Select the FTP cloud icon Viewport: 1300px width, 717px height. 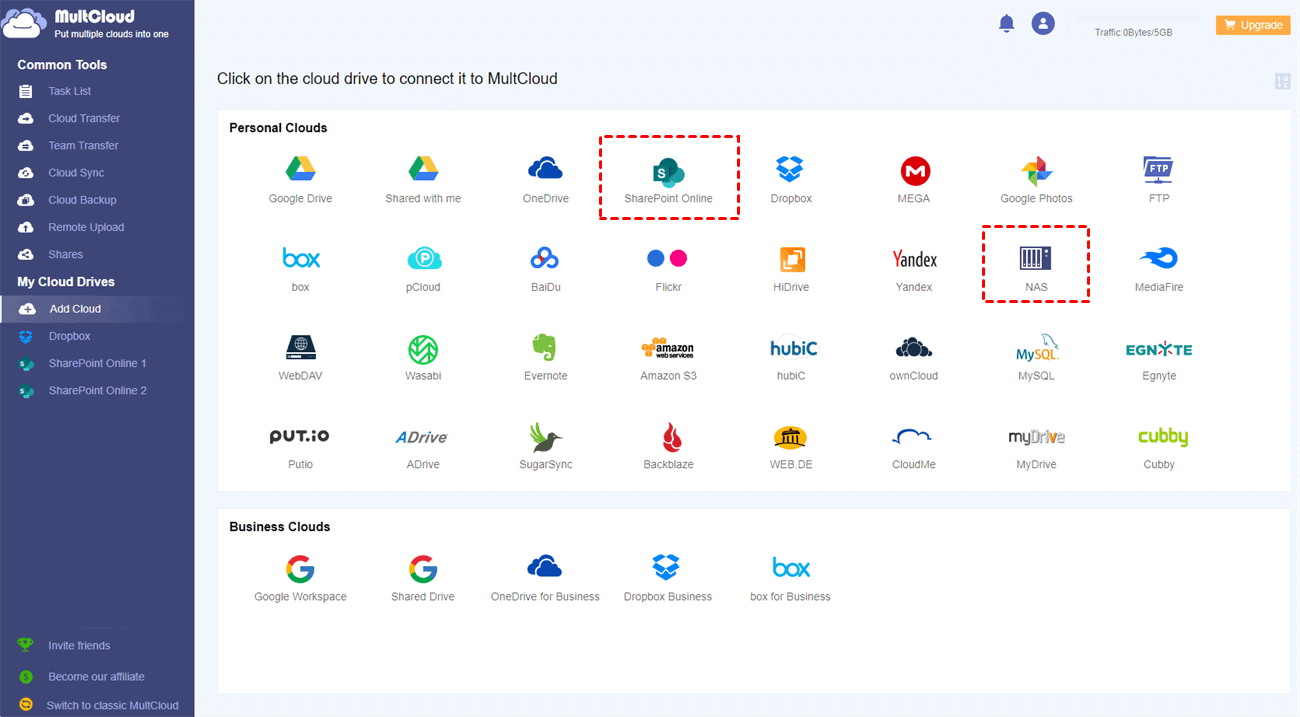[x=1159, y=170]
